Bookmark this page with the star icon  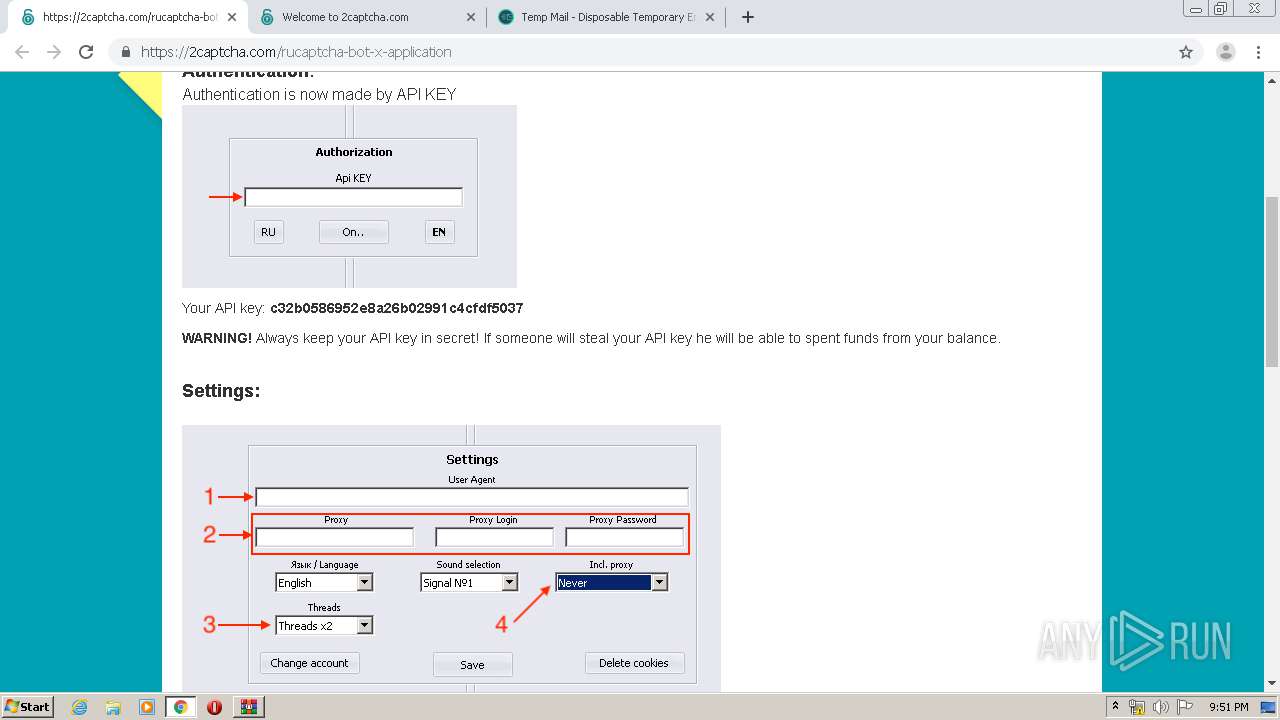coord(1186,52)
